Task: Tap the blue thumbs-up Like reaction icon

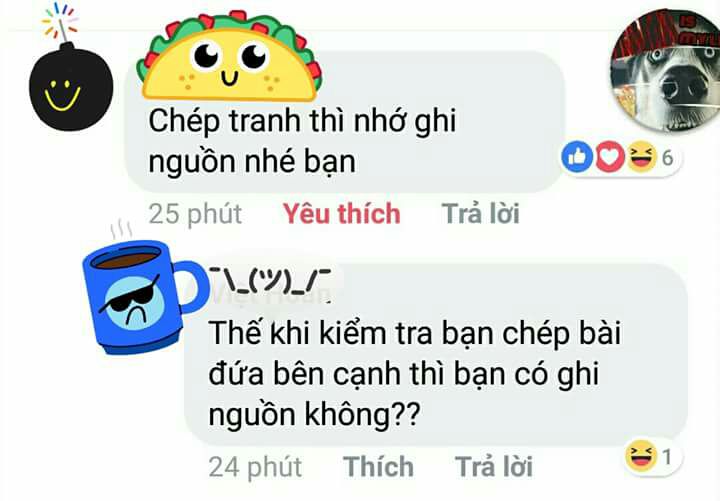Action: [x=577, y=157]
